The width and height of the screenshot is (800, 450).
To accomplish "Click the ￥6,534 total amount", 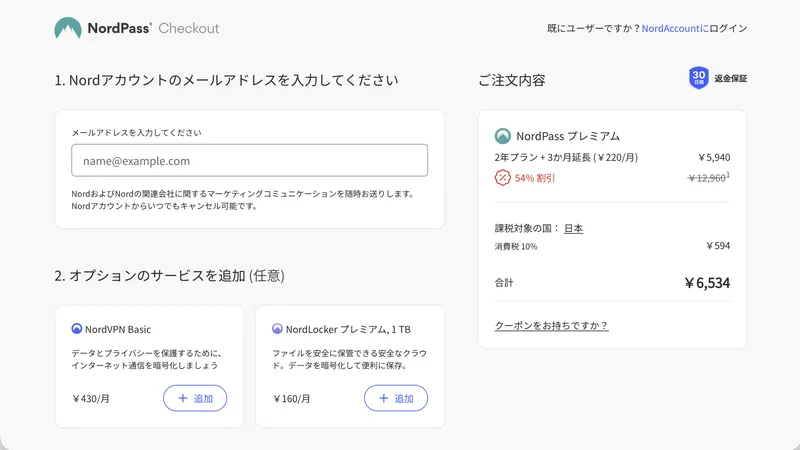I will [707, 283].
